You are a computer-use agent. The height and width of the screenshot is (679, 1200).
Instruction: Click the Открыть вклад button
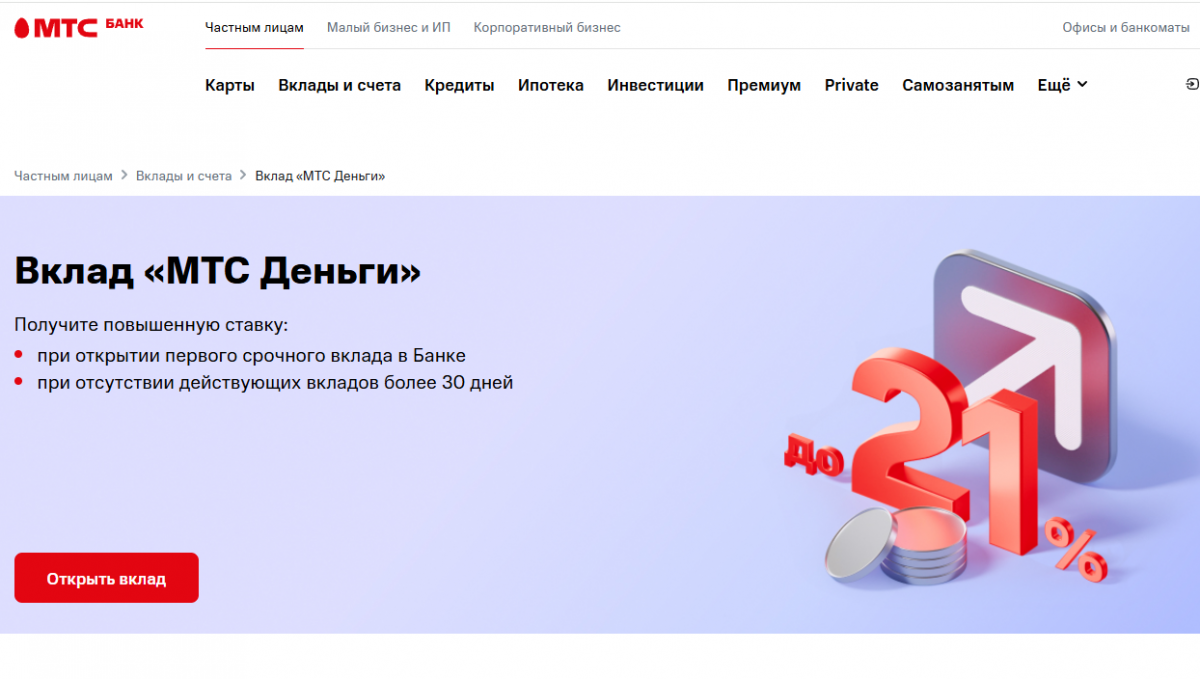click(106, 578)
